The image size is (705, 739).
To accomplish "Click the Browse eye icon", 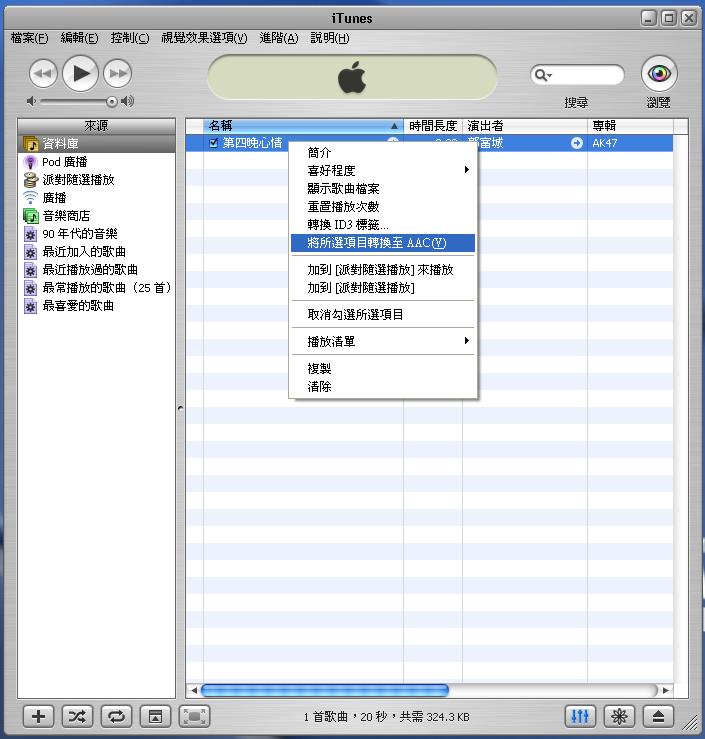I will 658,74.
